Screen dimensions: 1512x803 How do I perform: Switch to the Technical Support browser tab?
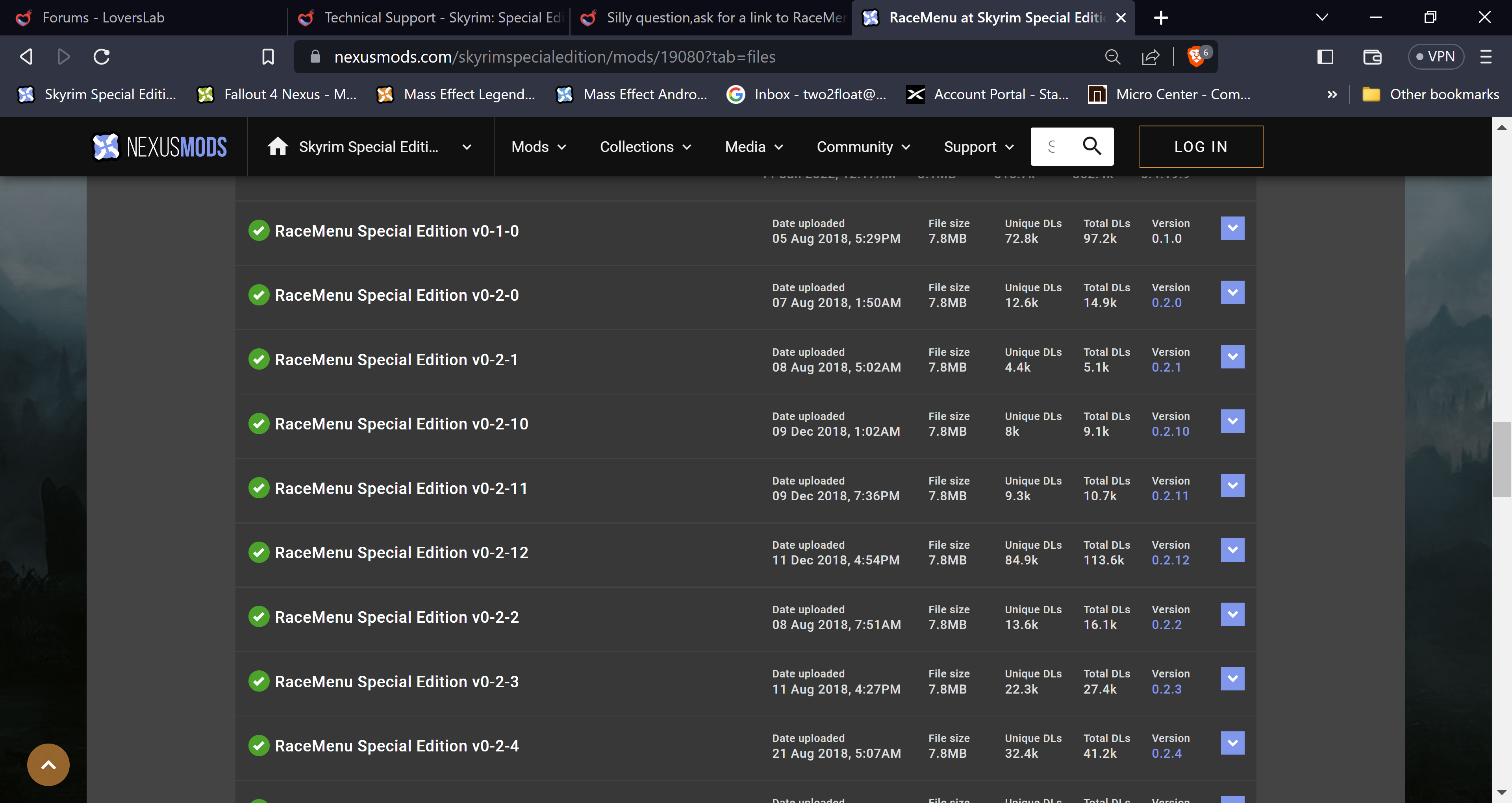point(428,18)
